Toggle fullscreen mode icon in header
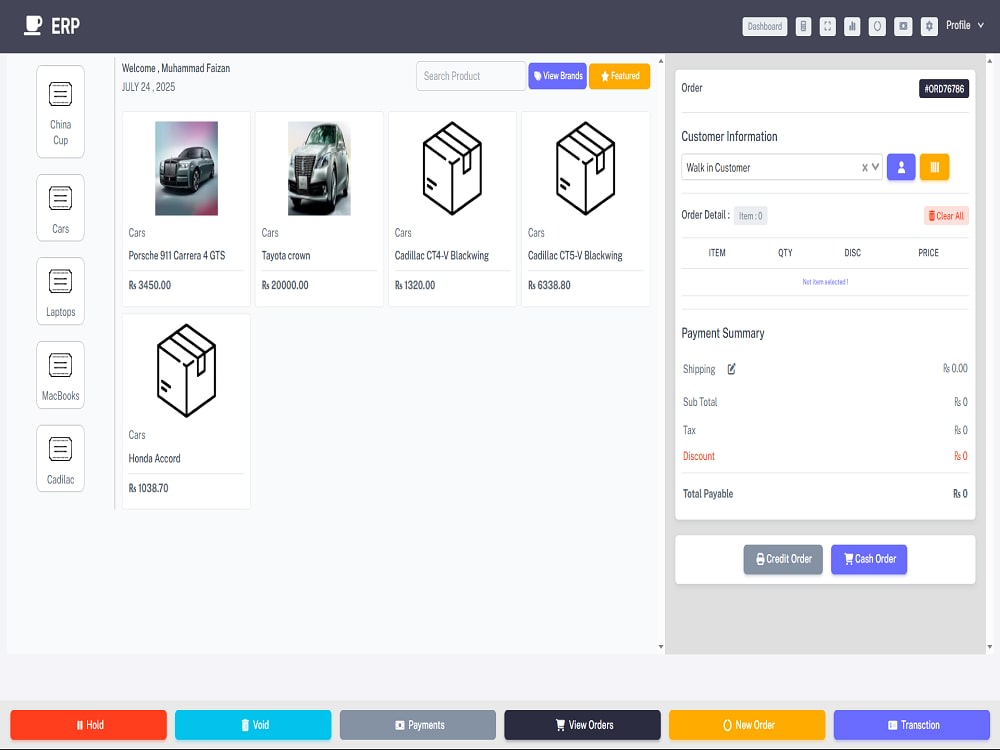The width and height of the screenshot is (1000, 750). (827, 26)
